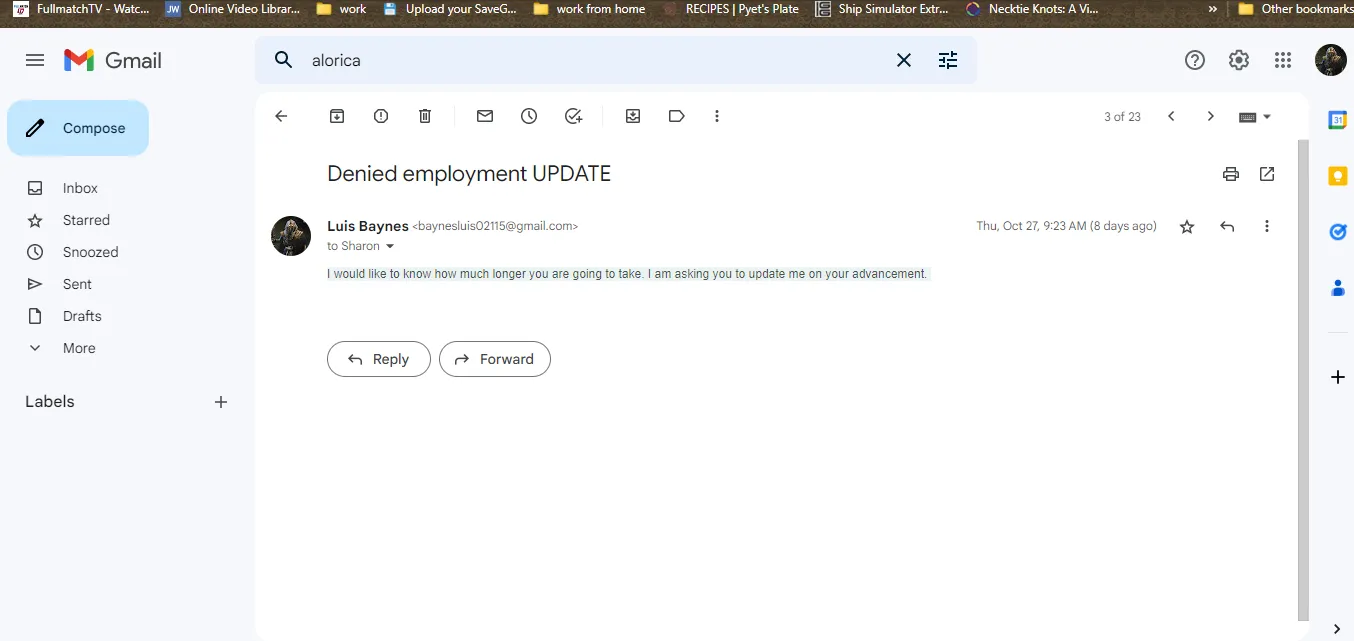
Task: Toggle the main menu hamburger icon
Action: pos(35,60)
